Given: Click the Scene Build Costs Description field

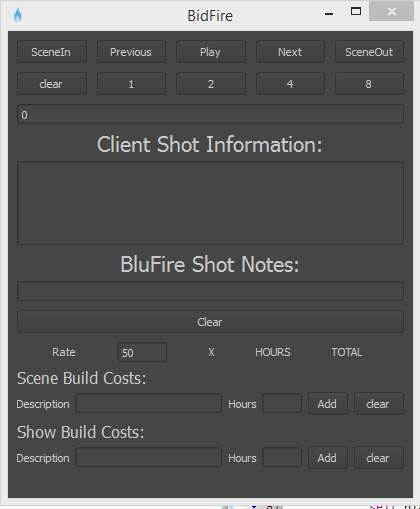Looking at the screenshot, I should click(149, 404).
